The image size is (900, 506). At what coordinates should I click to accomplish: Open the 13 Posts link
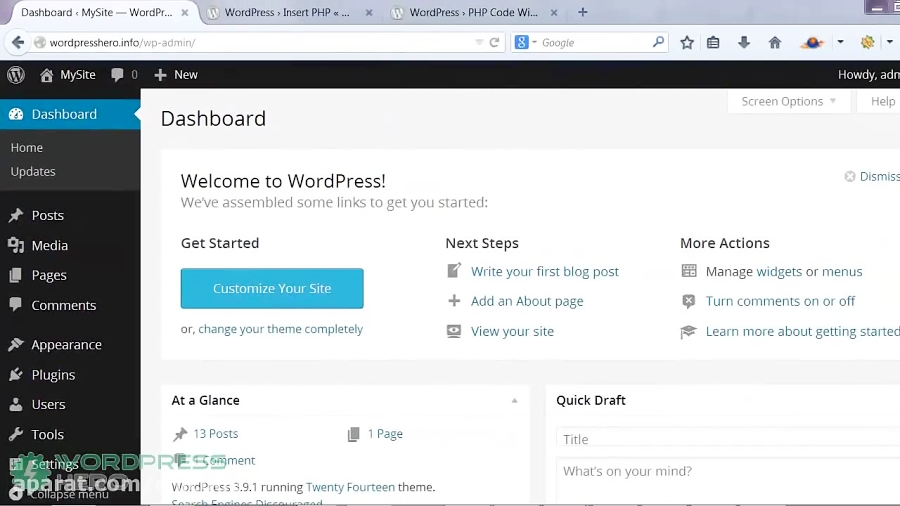pyautogui.click(x=215, y=434)
